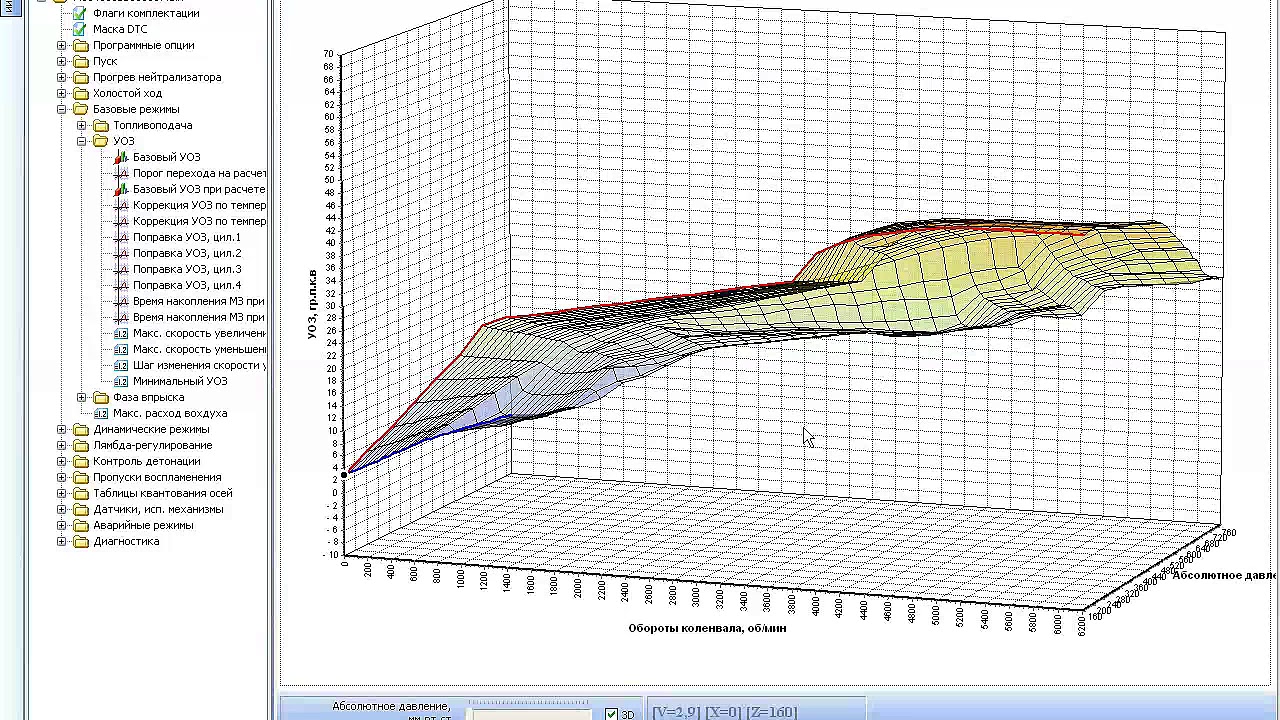Click the Базовые режимы folder icon
Screen dimensions: 1280x720
(x=81, y=109)
